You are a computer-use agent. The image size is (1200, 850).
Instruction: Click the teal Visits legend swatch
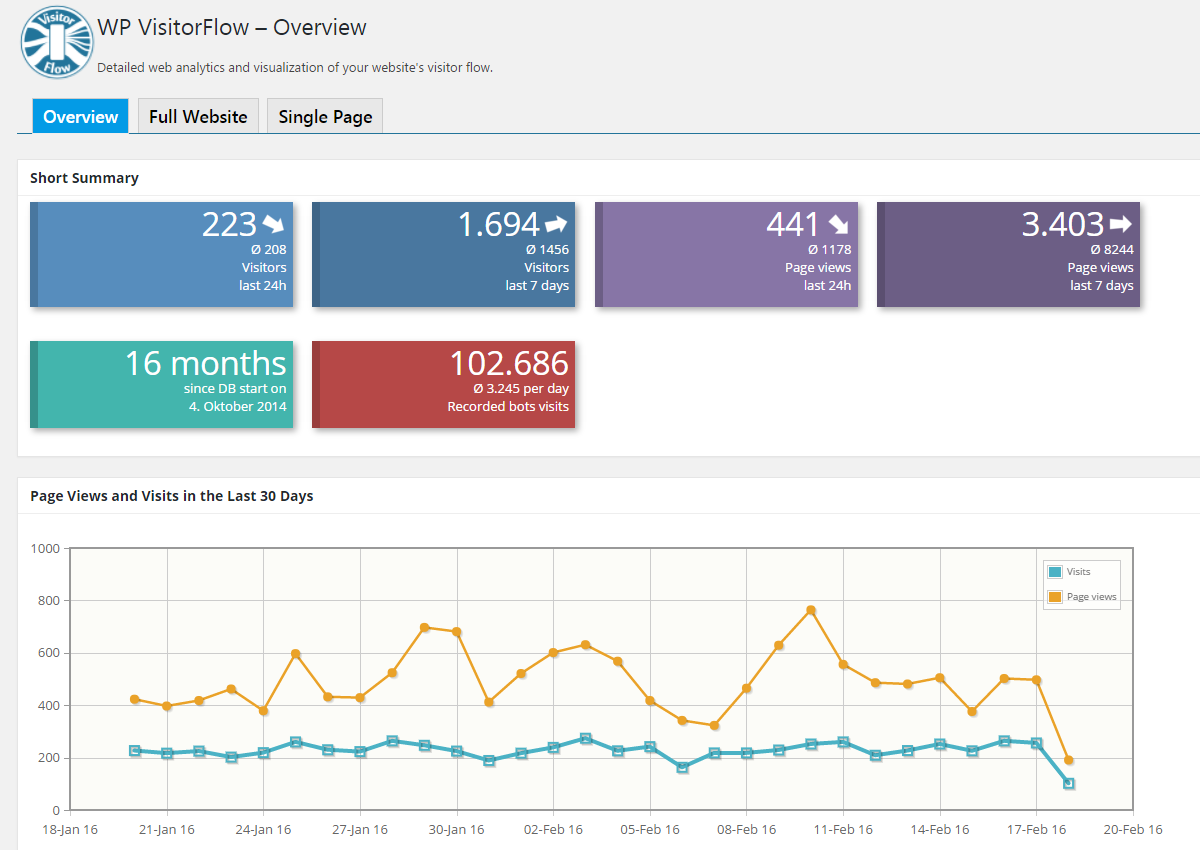click(1055, 572)
